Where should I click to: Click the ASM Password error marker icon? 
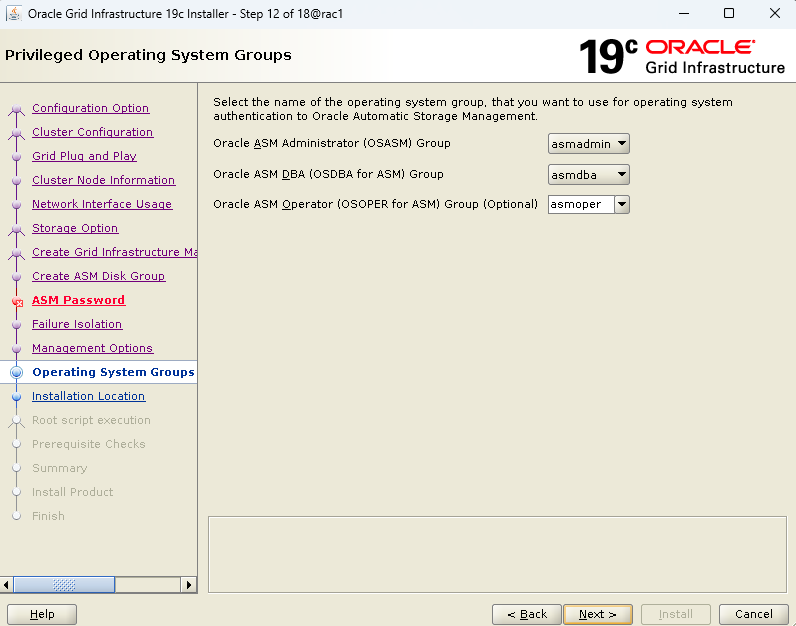[x=17, y=302]
